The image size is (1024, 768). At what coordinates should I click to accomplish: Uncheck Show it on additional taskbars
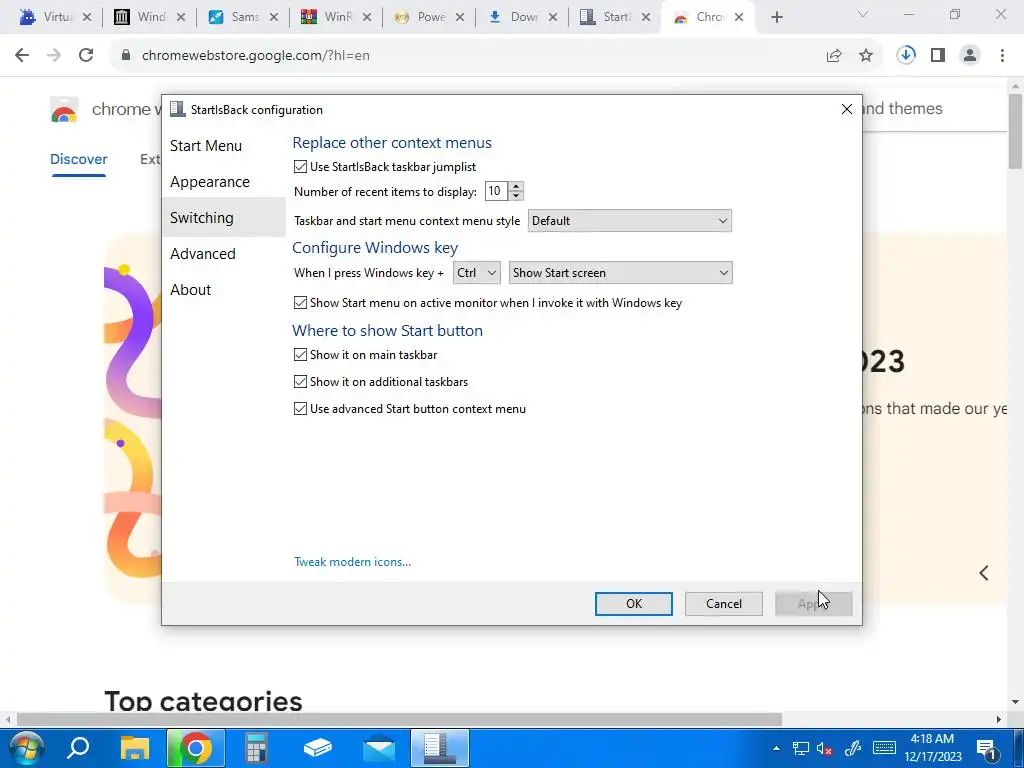point(300,382)
